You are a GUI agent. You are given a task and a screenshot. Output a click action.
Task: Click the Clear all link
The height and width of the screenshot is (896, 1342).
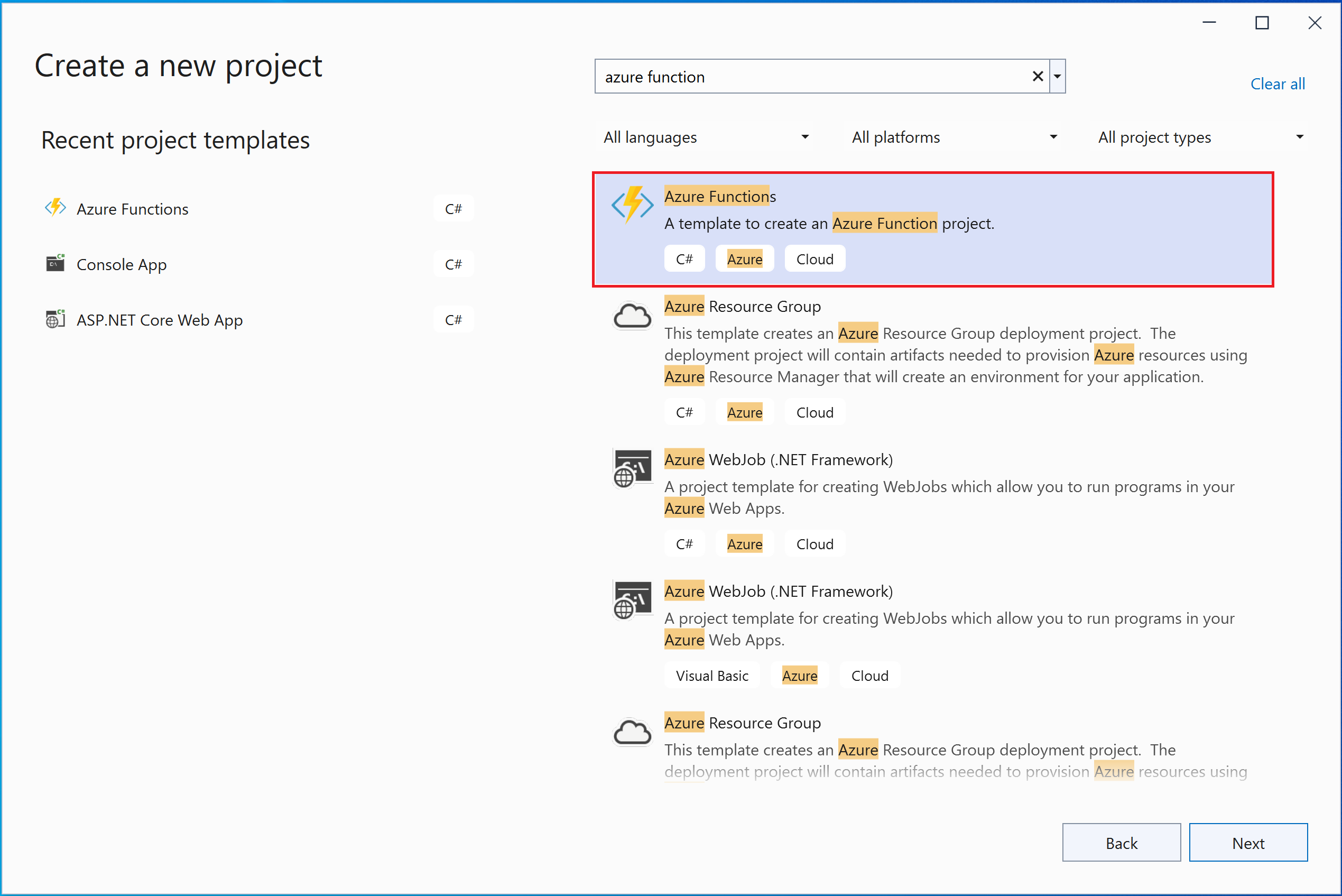coord(1278,84)
